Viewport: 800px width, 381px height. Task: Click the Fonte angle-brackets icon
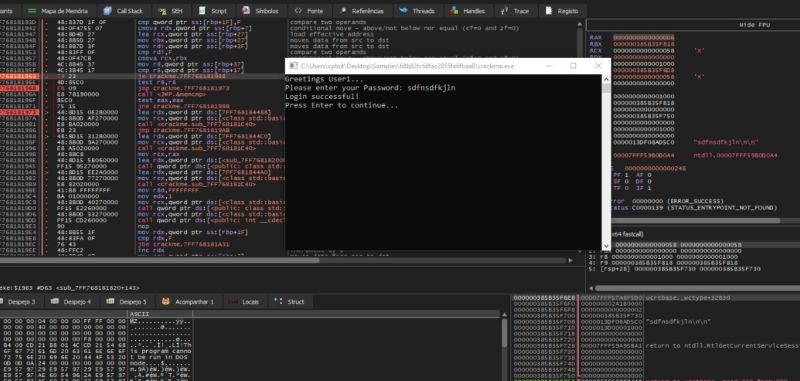pyautogui.click(x=298, y=11)
